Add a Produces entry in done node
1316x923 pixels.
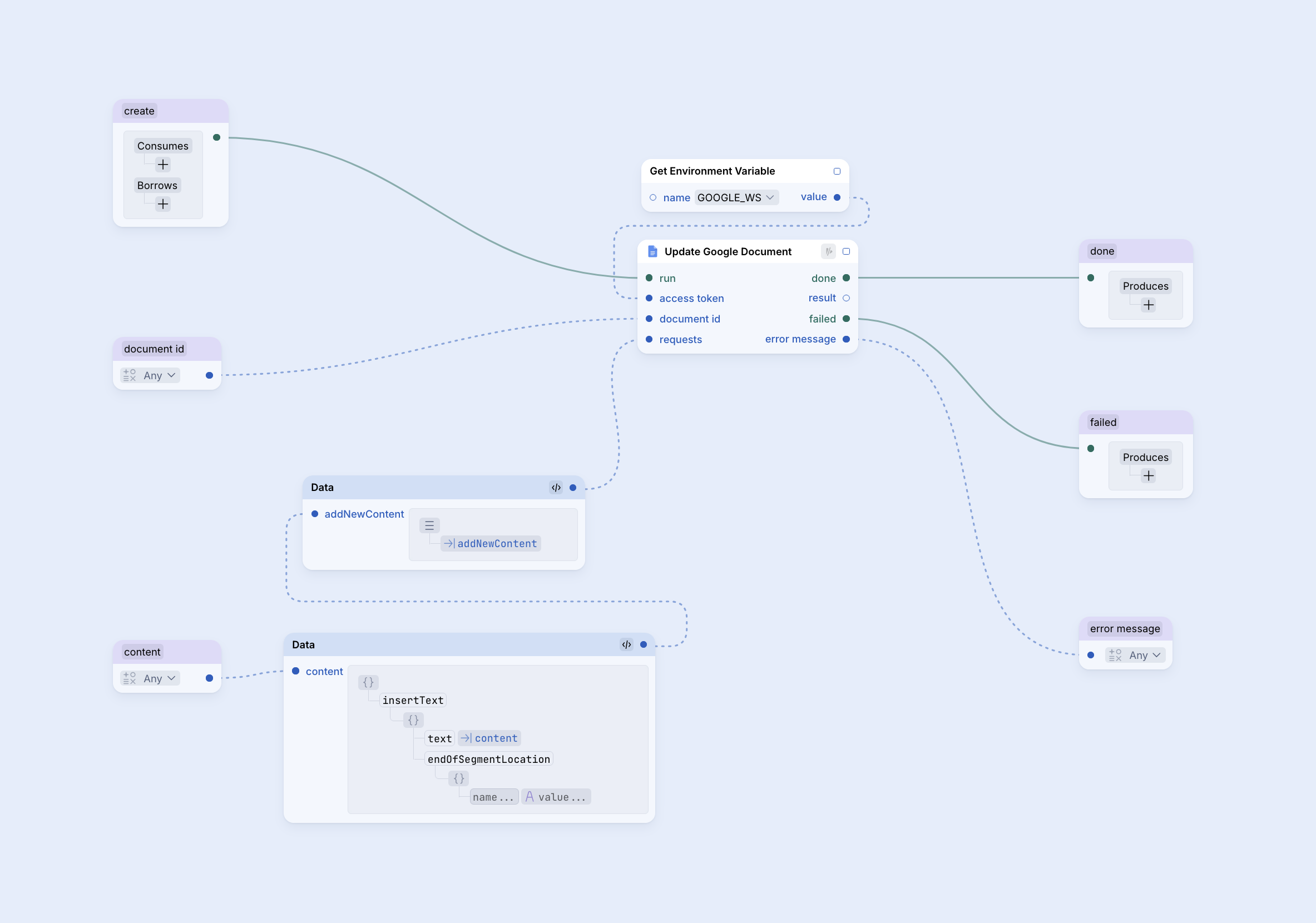pyautogui.click(x=1148, y=305)
